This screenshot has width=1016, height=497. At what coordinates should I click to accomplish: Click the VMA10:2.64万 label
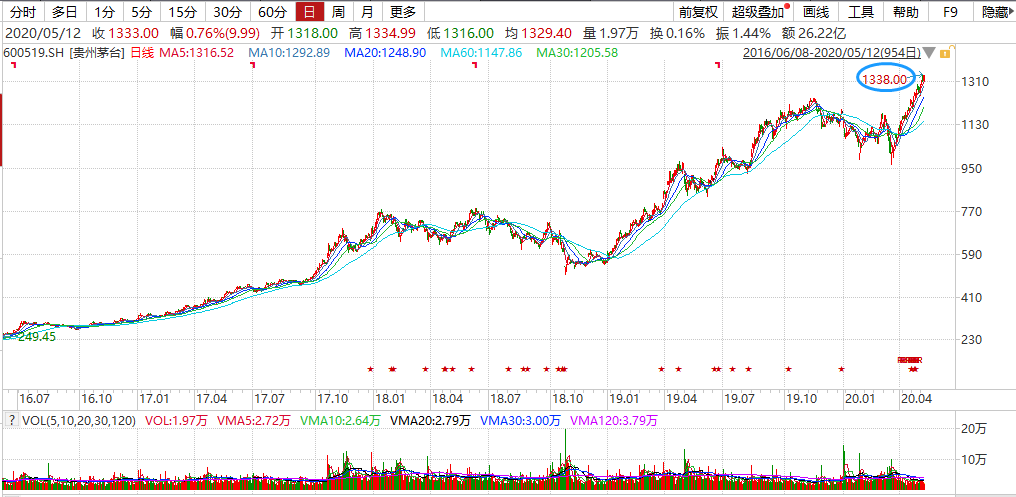(341, 421)
